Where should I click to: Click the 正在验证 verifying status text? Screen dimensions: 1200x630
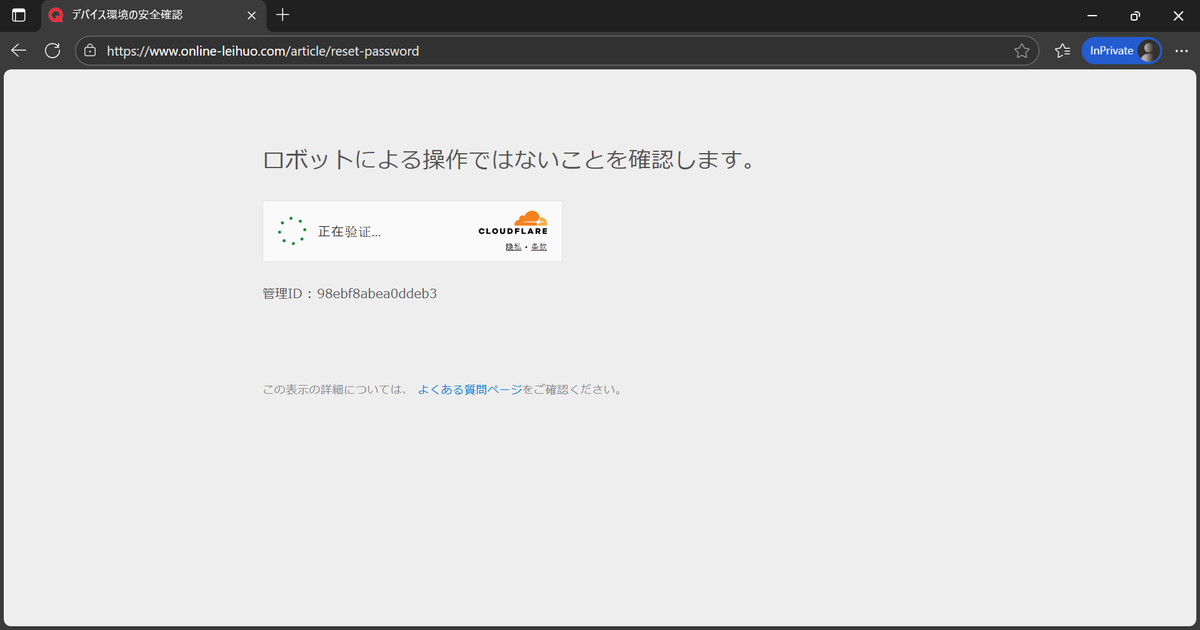point(349,231)
